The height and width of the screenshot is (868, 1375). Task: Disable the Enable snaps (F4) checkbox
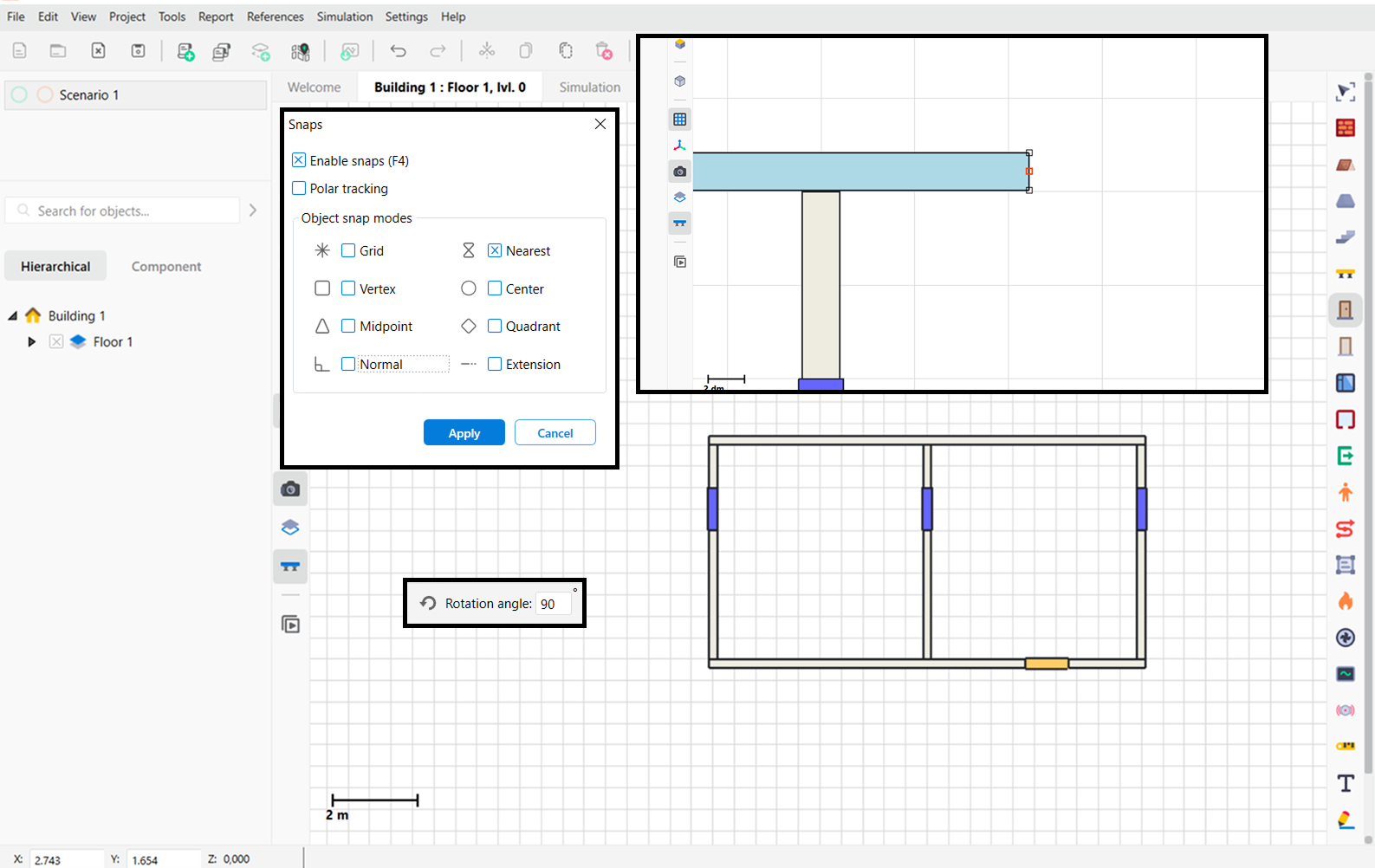click(x=299, y=160)
